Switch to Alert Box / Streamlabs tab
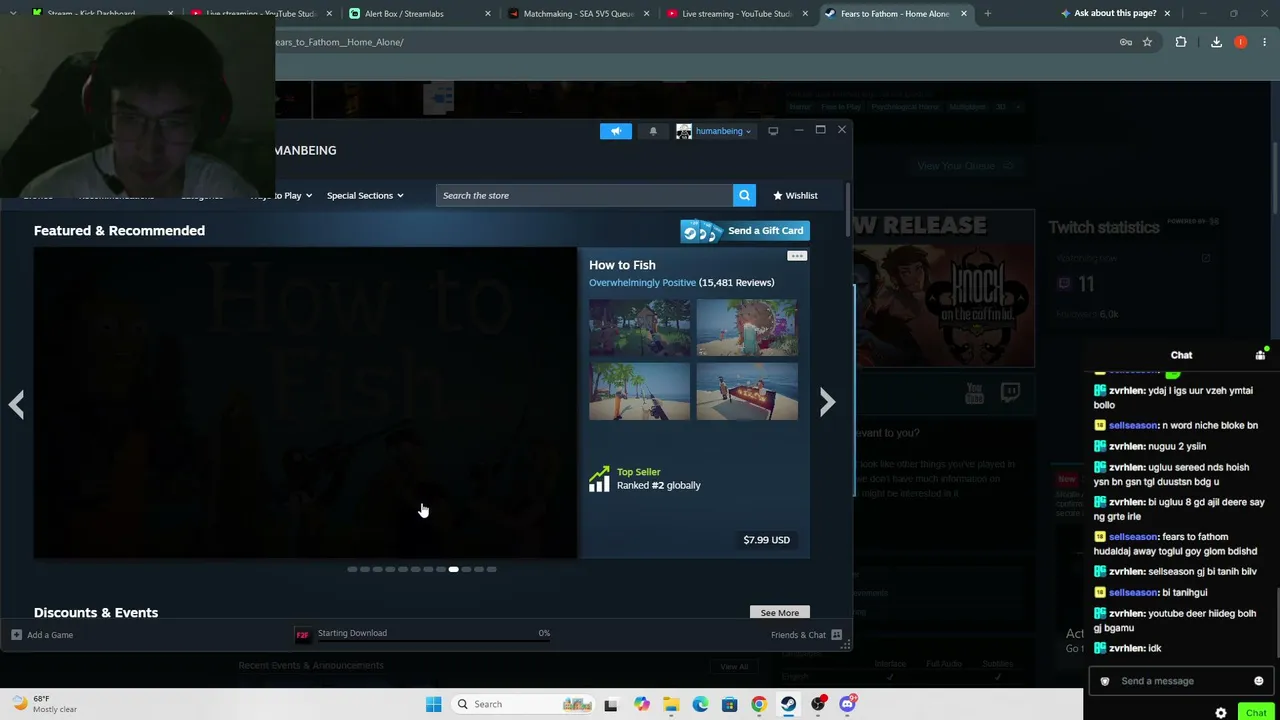 pos(418,14)
